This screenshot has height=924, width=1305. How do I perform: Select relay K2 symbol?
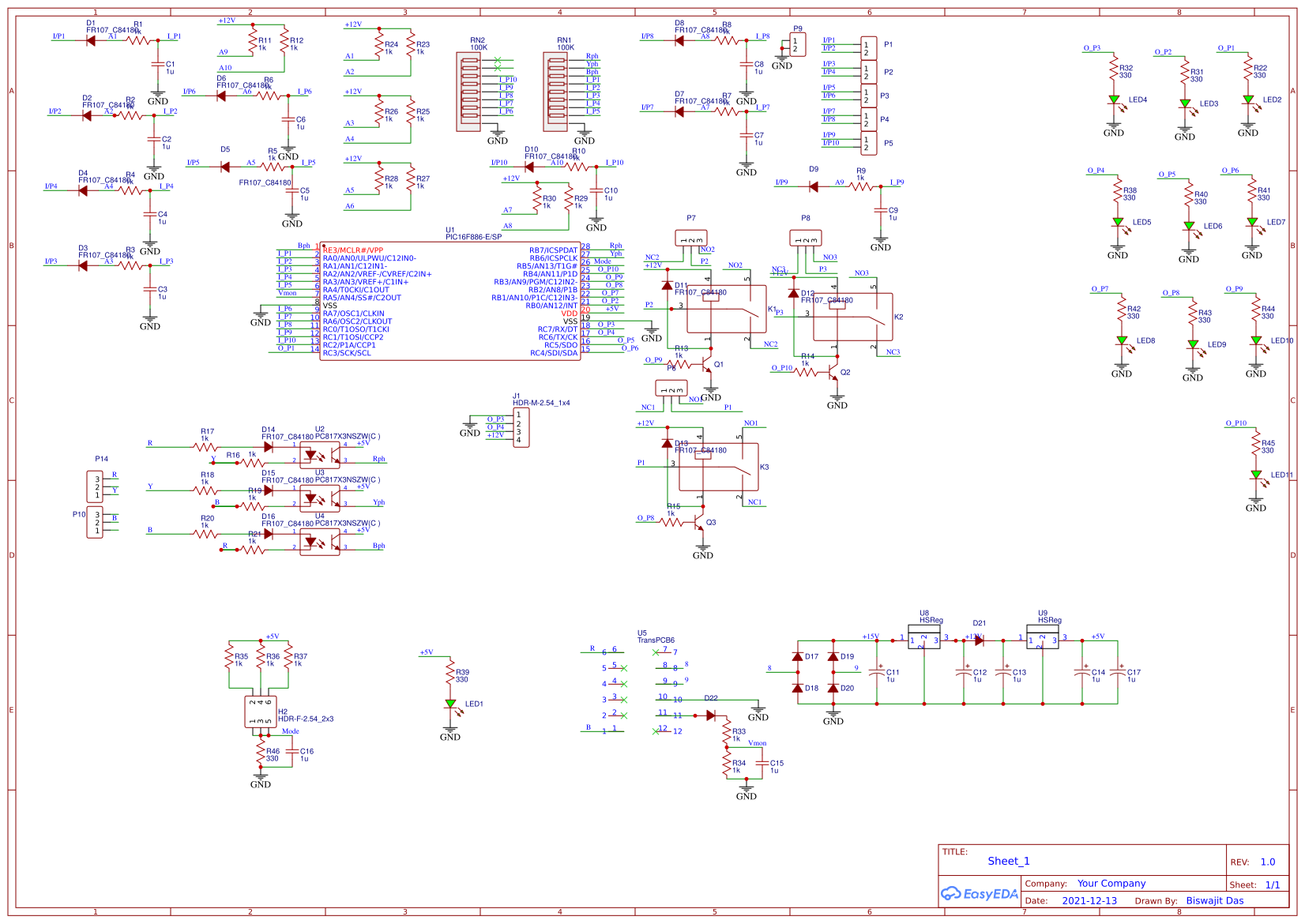point(853,317)
